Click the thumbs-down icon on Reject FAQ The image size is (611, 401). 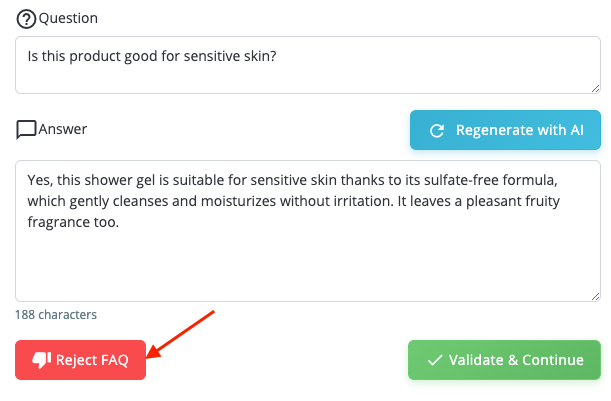[x=41, y=360]
